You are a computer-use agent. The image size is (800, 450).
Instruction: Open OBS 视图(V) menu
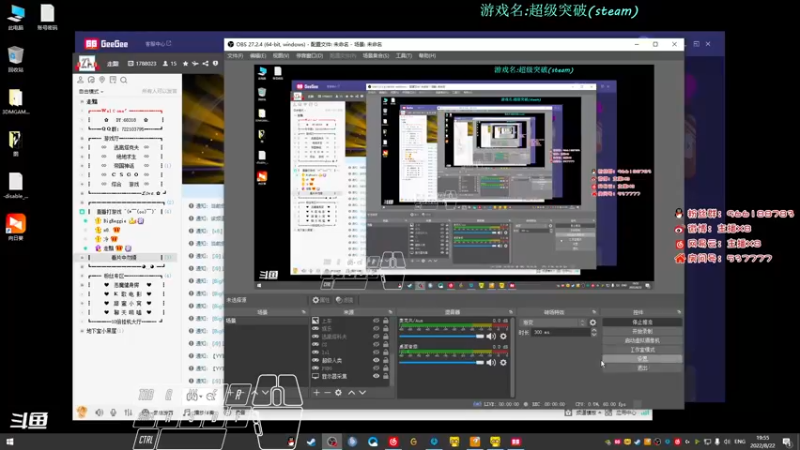[281, 56]
